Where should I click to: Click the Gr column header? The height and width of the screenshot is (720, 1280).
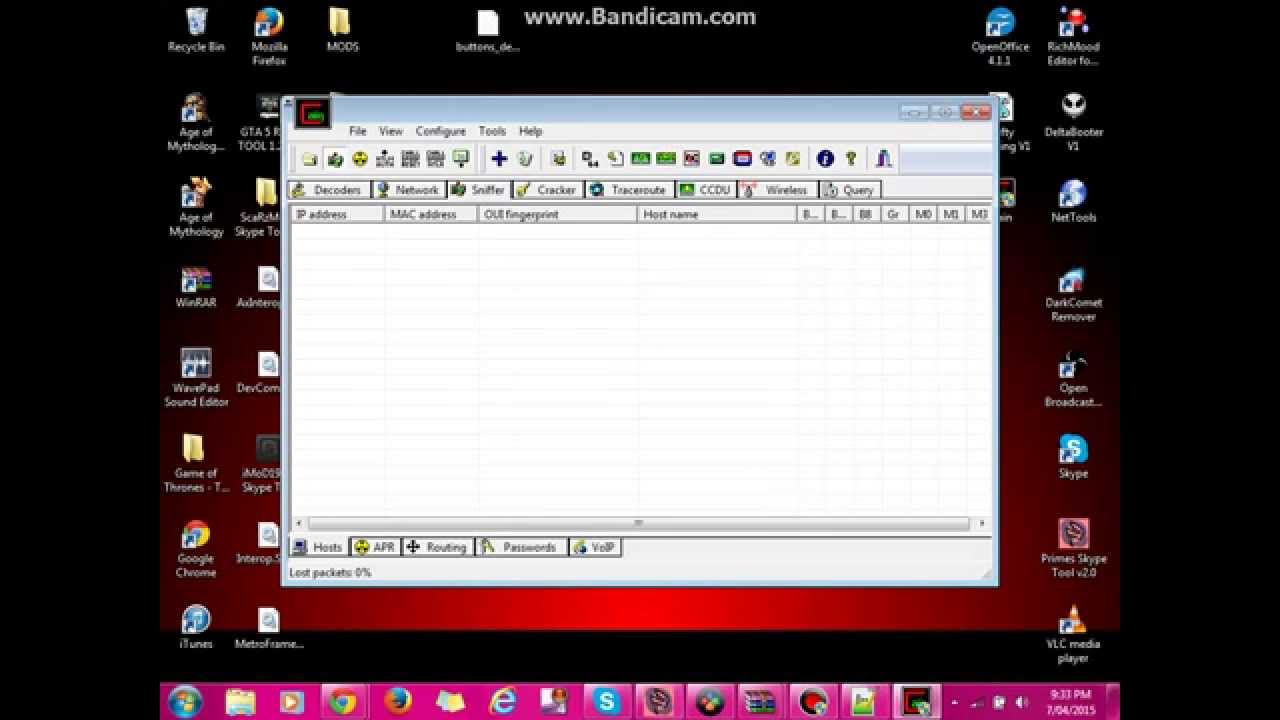(893, 214)
